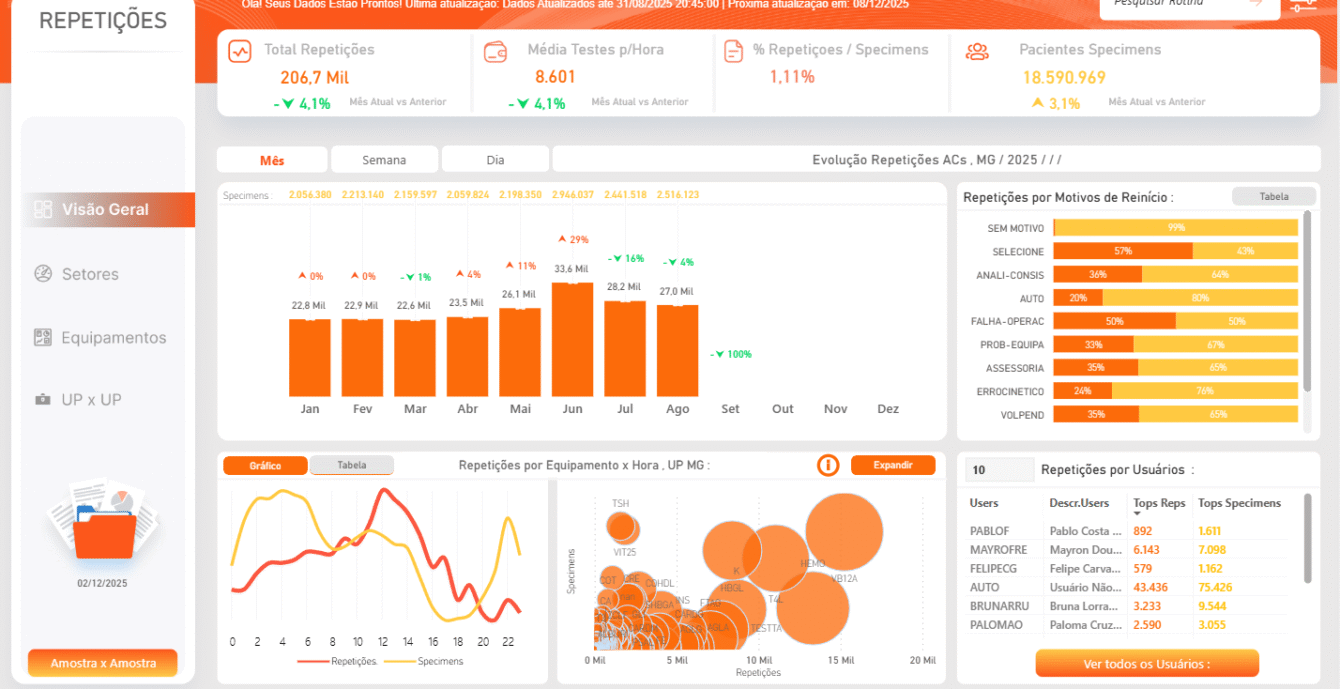Click the search arrow icon
The image size is (1340, 689).
[x=1256, y=4]
